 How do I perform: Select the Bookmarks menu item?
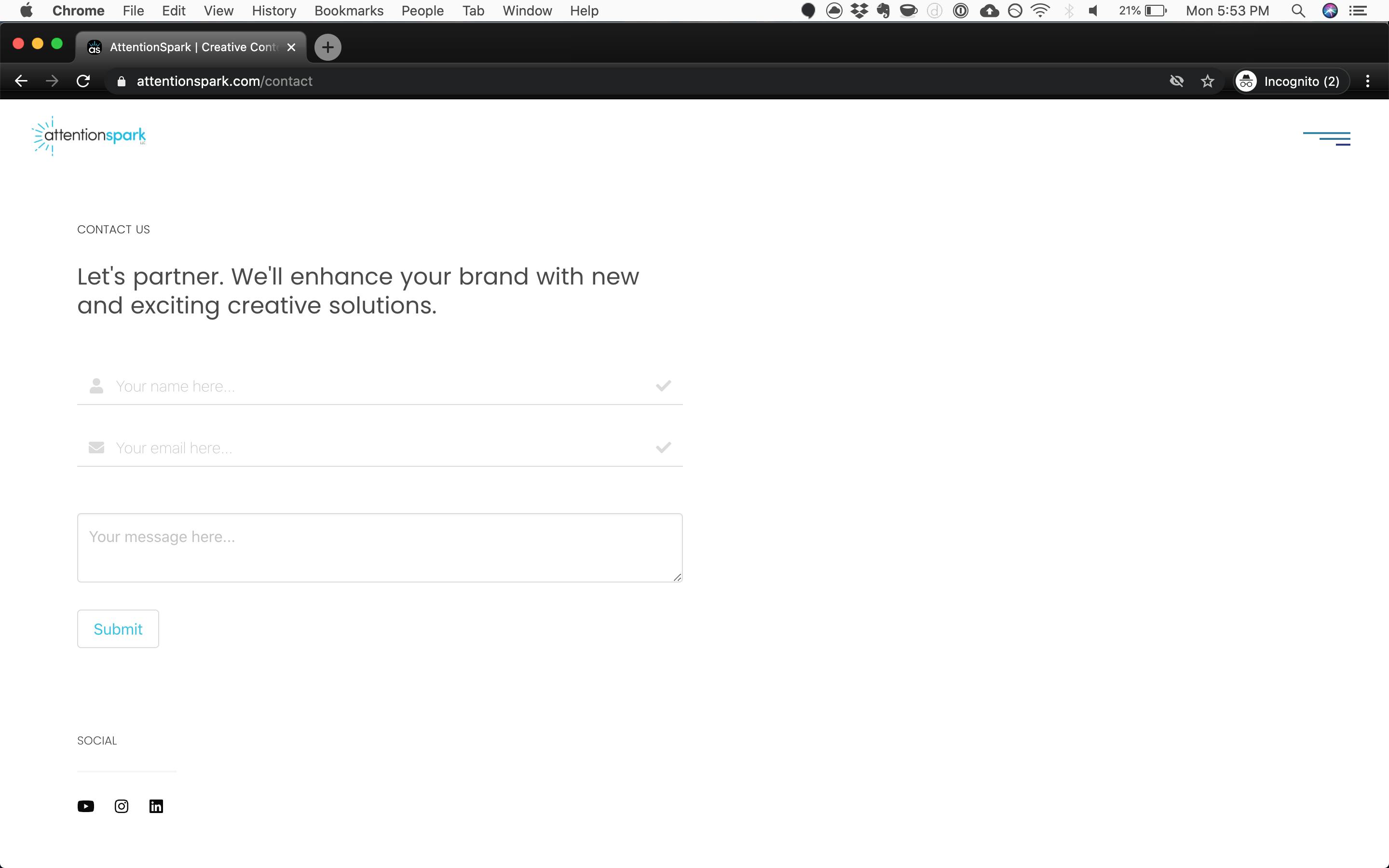[349, 11]
